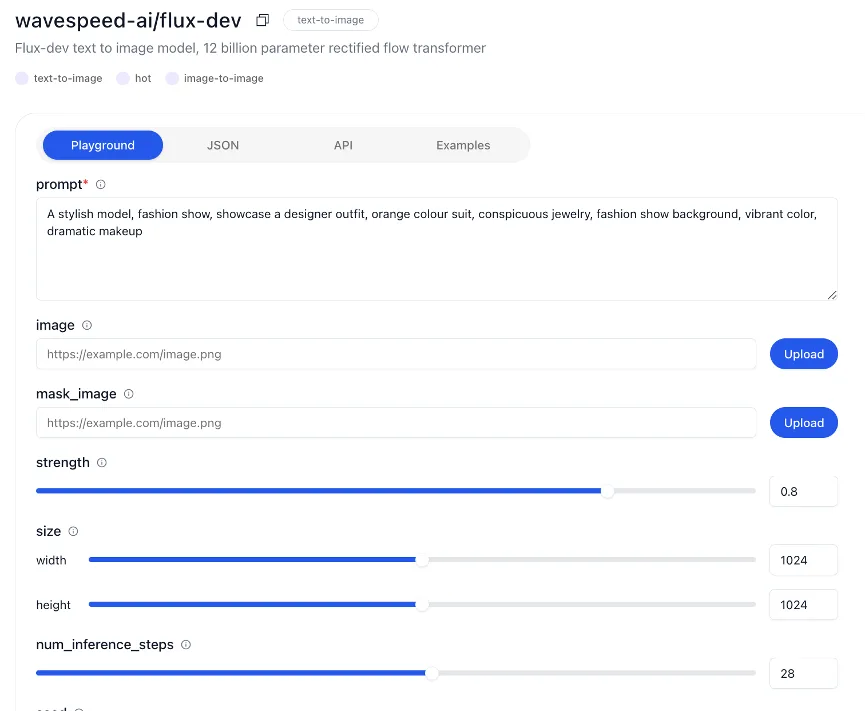Edit the width value 1024
The image size is (866, 712).
[x=804, y=560]
